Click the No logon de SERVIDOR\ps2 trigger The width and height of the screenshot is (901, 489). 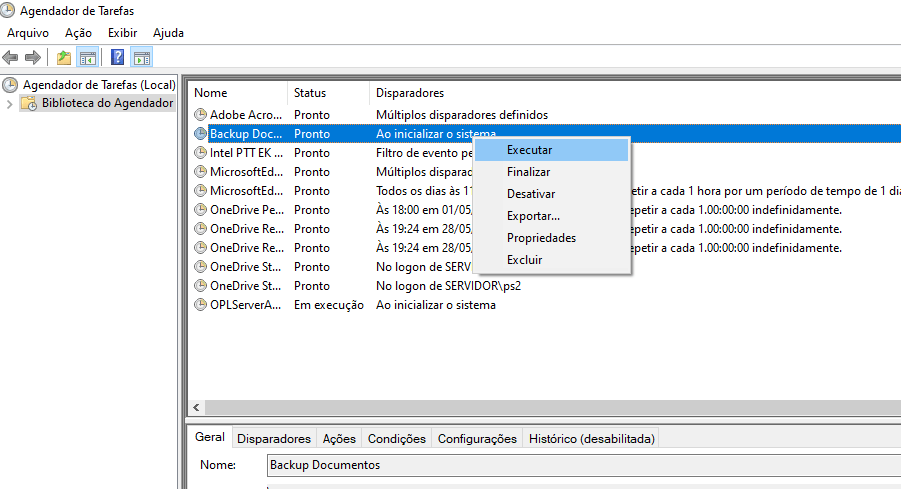tap(448, 286)
